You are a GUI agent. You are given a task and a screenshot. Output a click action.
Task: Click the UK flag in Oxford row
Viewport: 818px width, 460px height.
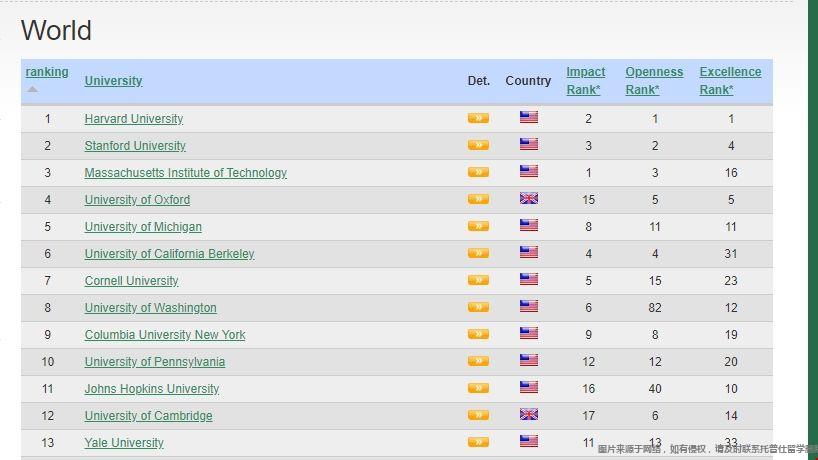[528, 198]
